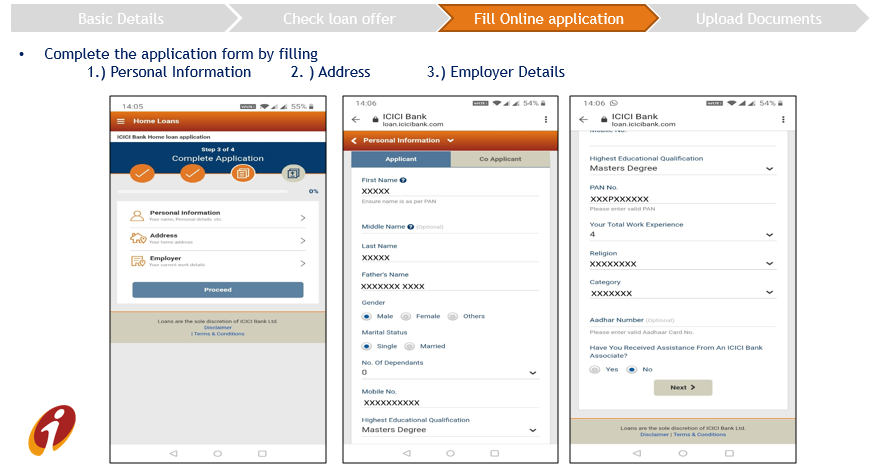Viewport: 879px width, 468px height.
Task: Click back chevron in Personal Information header
Action: coord(354,141)
